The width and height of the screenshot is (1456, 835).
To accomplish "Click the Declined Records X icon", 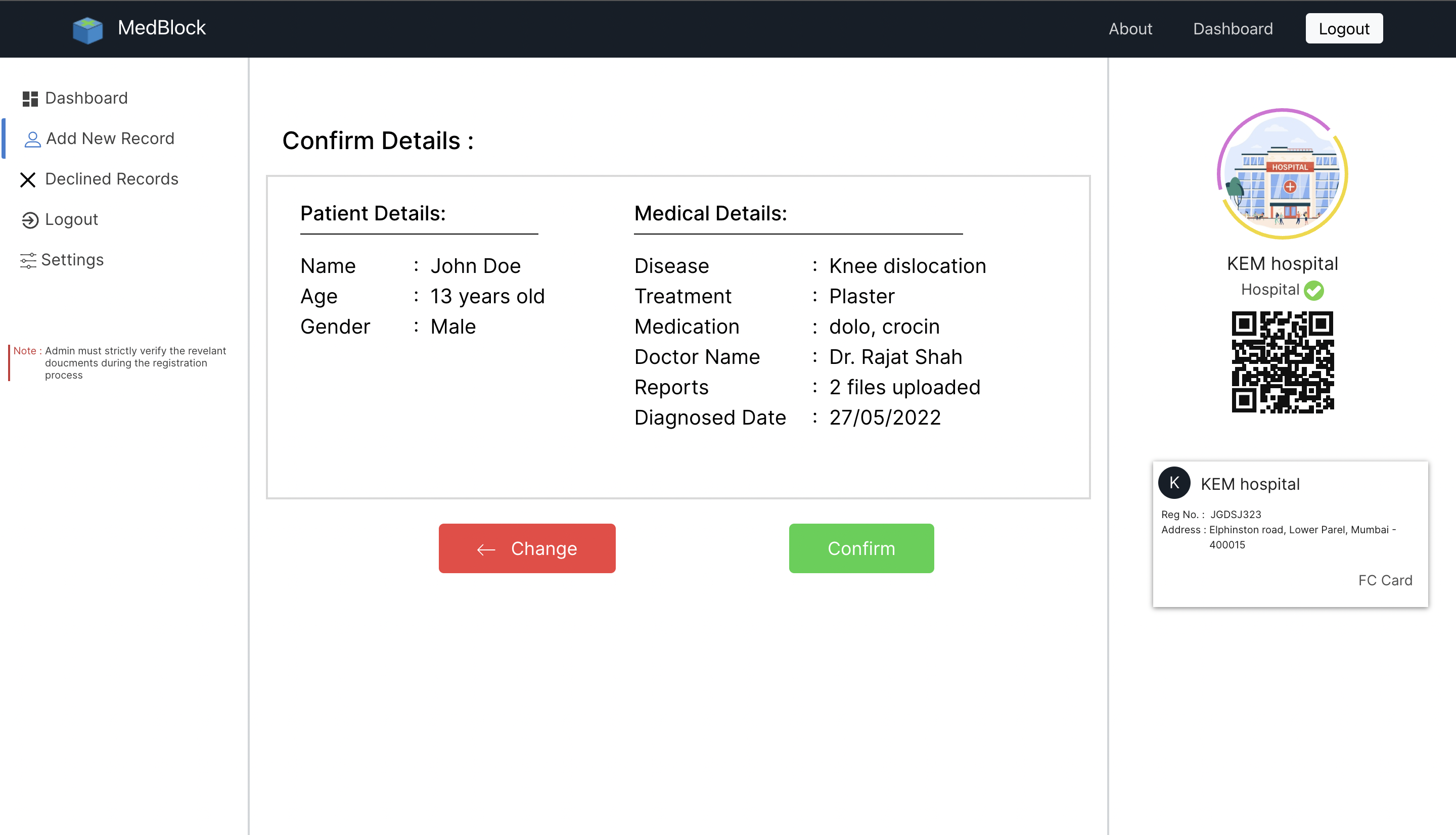I will click(27, 179).
